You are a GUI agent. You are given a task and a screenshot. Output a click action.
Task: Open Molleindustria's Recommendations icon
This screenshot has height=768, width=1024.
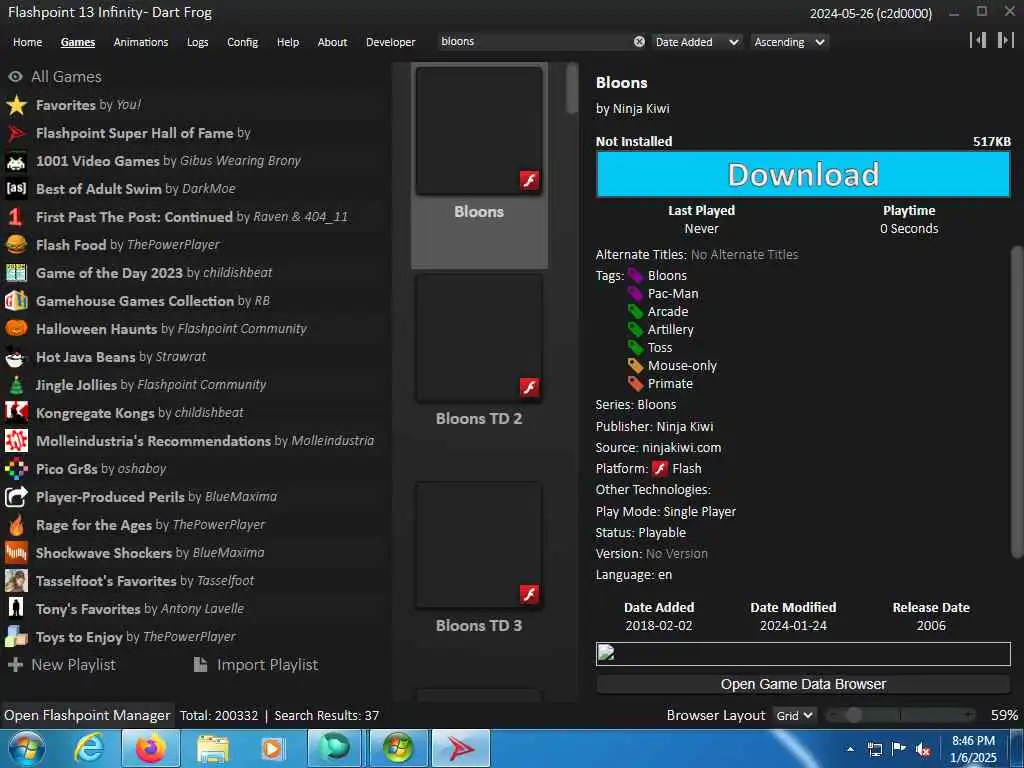(16, 441)
